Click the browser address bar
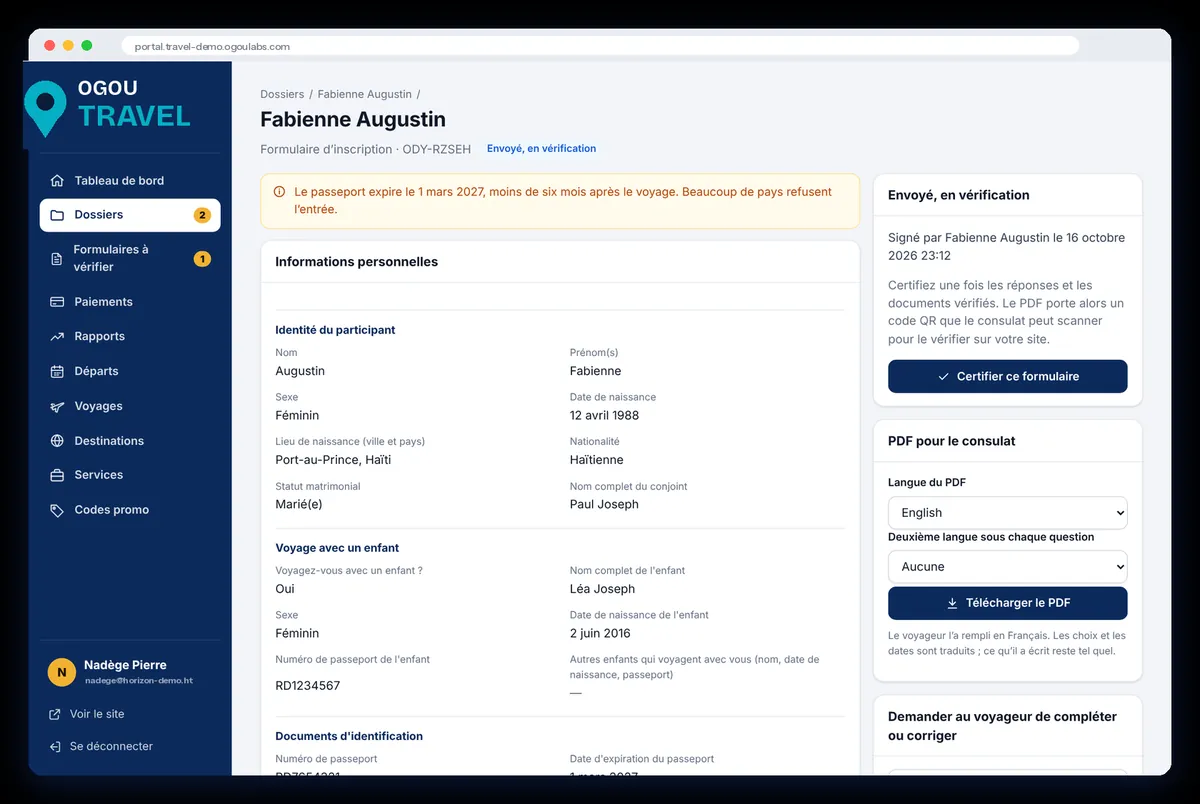Viewport: 1200px width, 804px height. pos(600,46)
